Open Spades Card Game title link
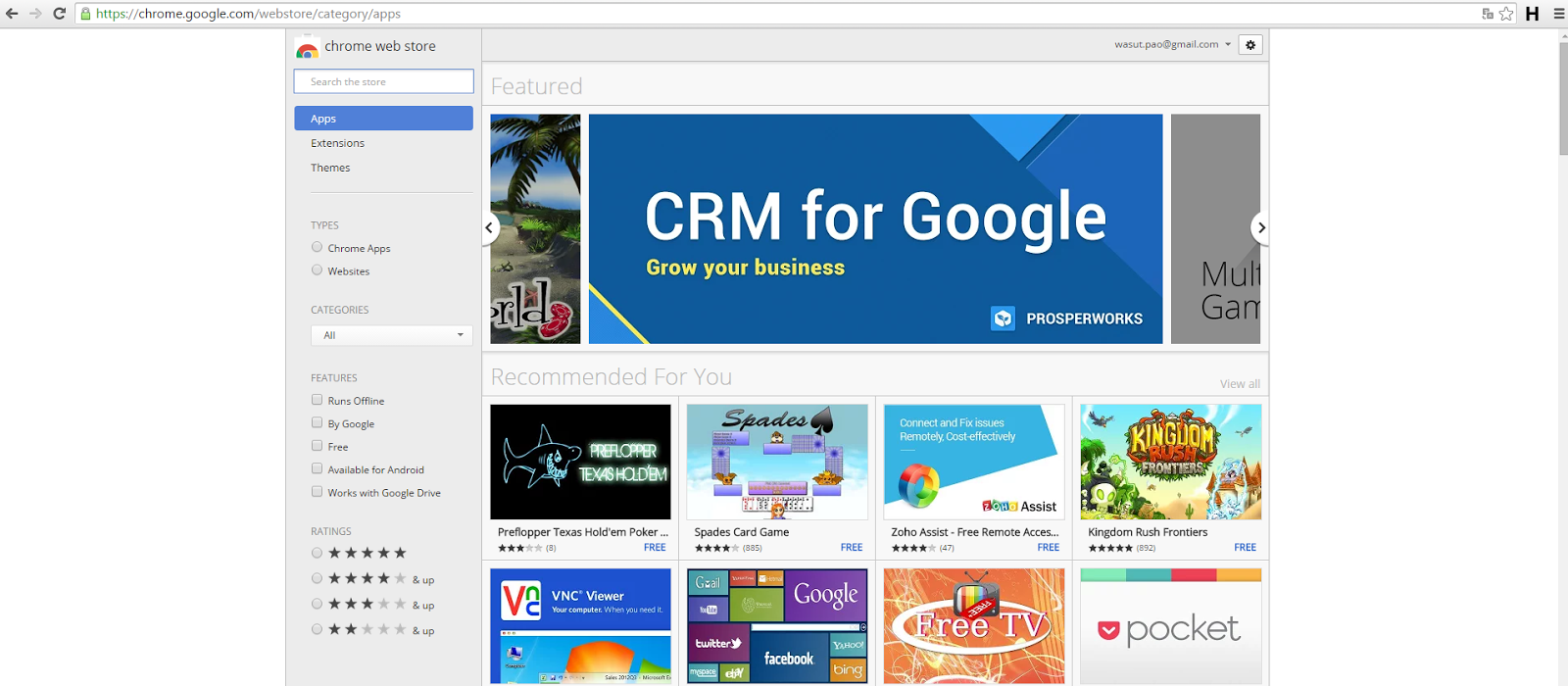The height and width of the screenshot is (686, 1568). coord(742,532)
